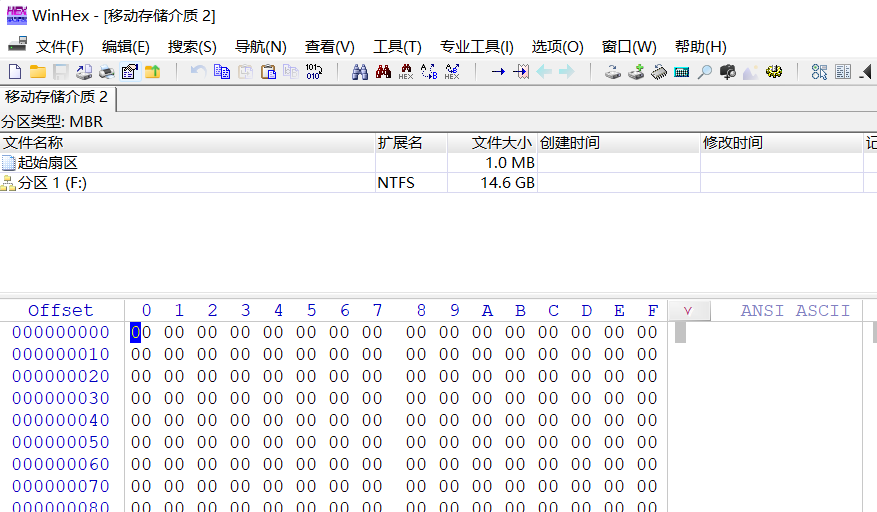Open the dropdown arrow beside ANSI ASCII

(x=689, y=311)
